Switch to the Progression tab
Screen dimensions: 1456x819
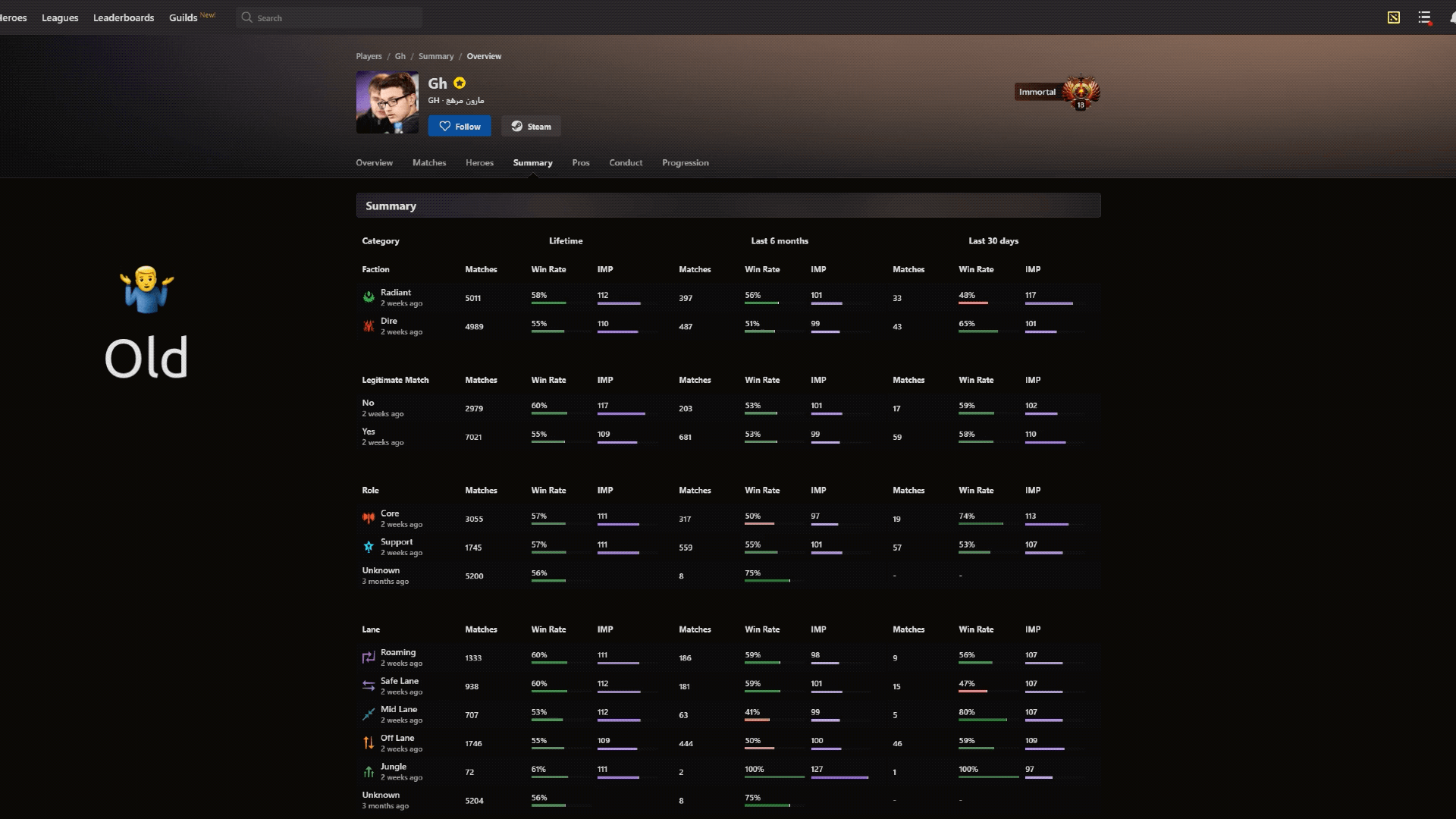[x=685, y=163]
